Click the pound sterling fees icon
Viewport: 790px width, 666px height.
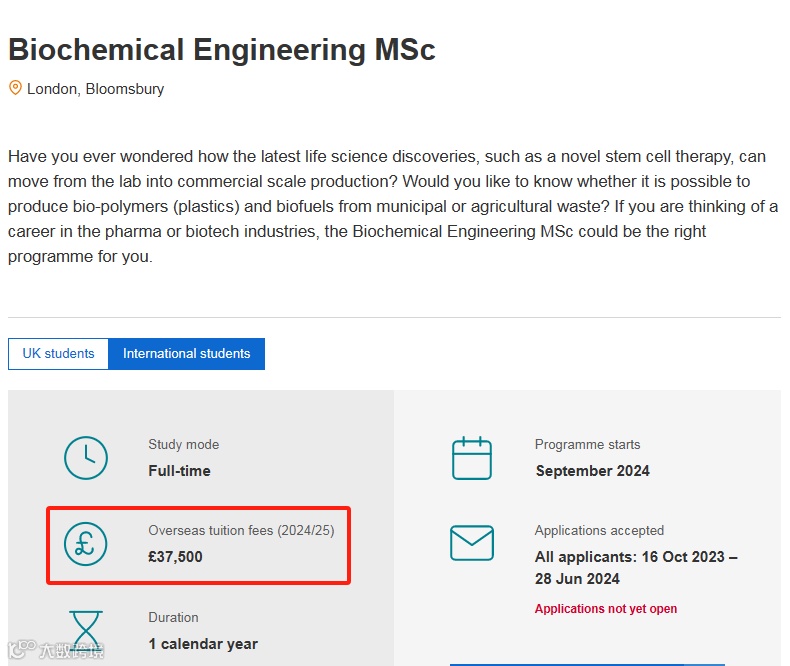click(x=86, y=543)
